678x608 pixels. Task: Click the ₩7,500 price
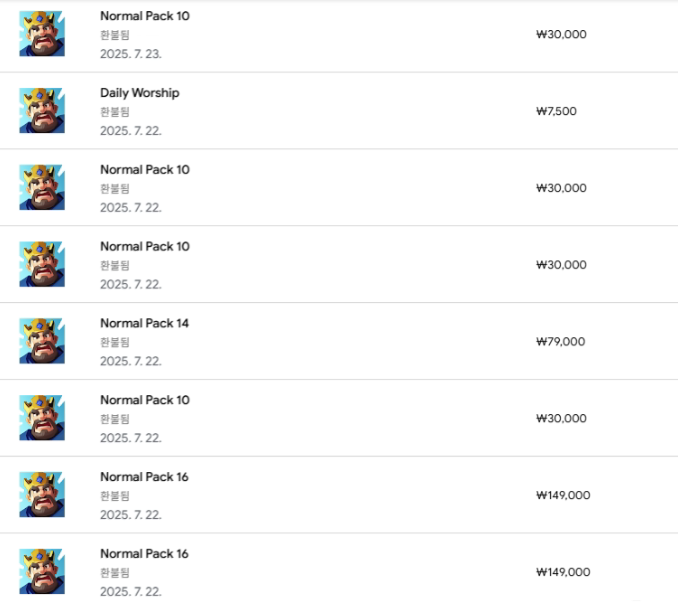(556, 111)
